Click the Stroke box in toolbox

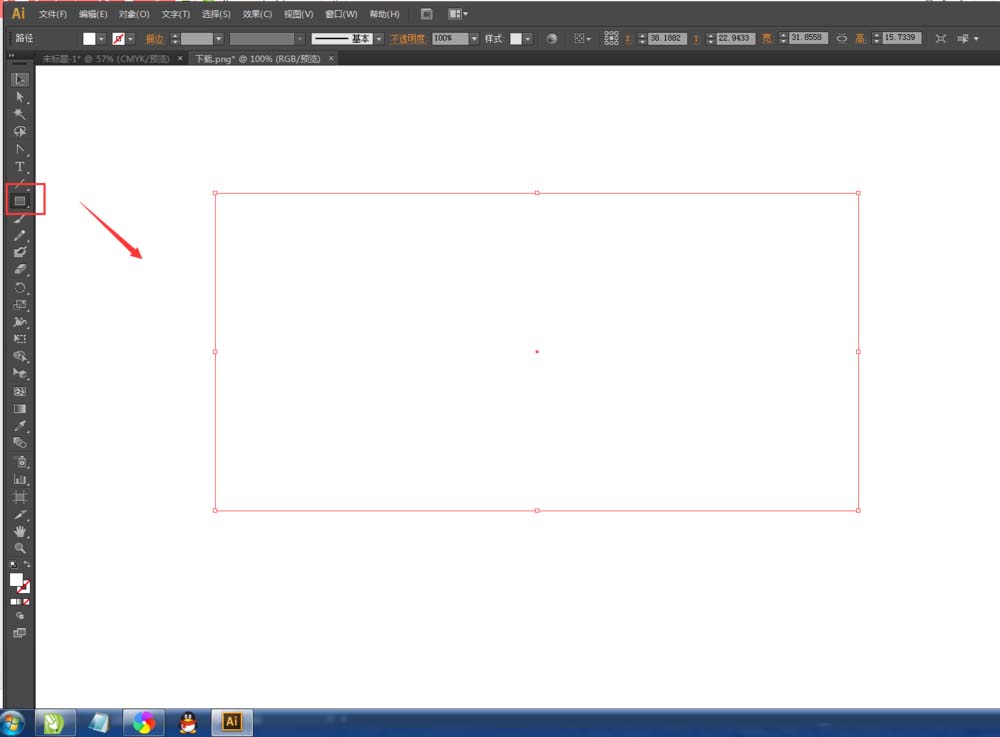click(24, 587)
